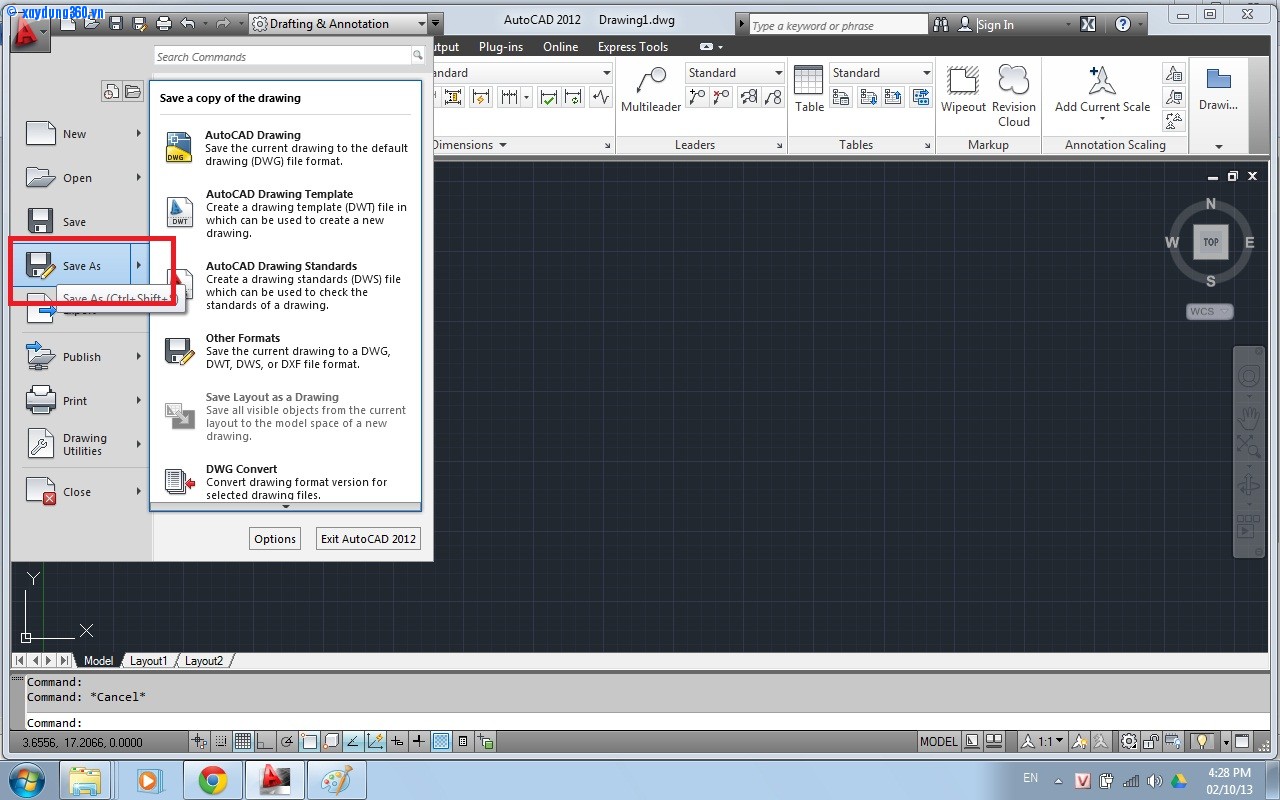
Task: Enable Ortho mode in the status bar
Action: click(265, 741)
